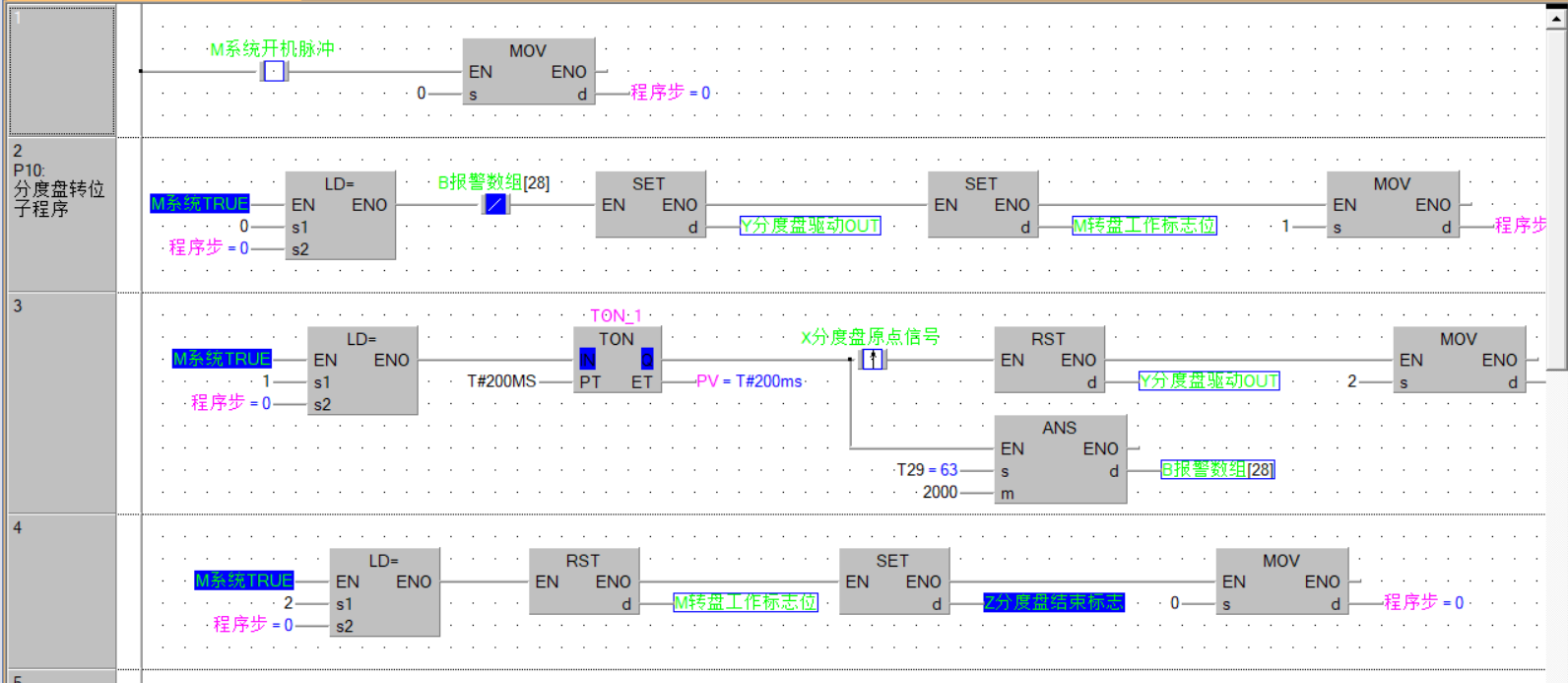Select the T#200MS preset time input
Viewport: 1568px width, 683px height.
pyautogui.click(x=501, y=381)
